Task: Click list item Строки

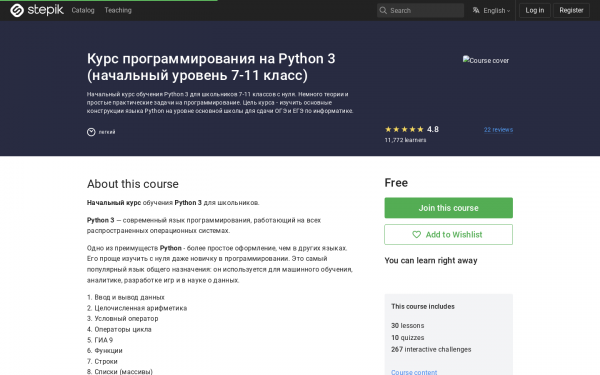Action: click(106, 361)
